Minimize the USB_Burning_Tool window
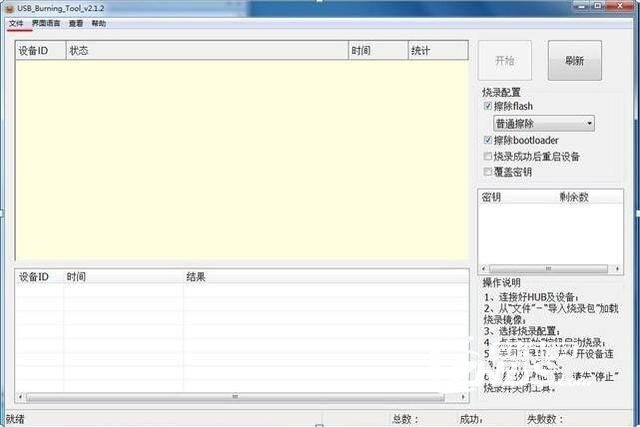Viewport: 640px width, 427px height. click(x=582, y=6)
